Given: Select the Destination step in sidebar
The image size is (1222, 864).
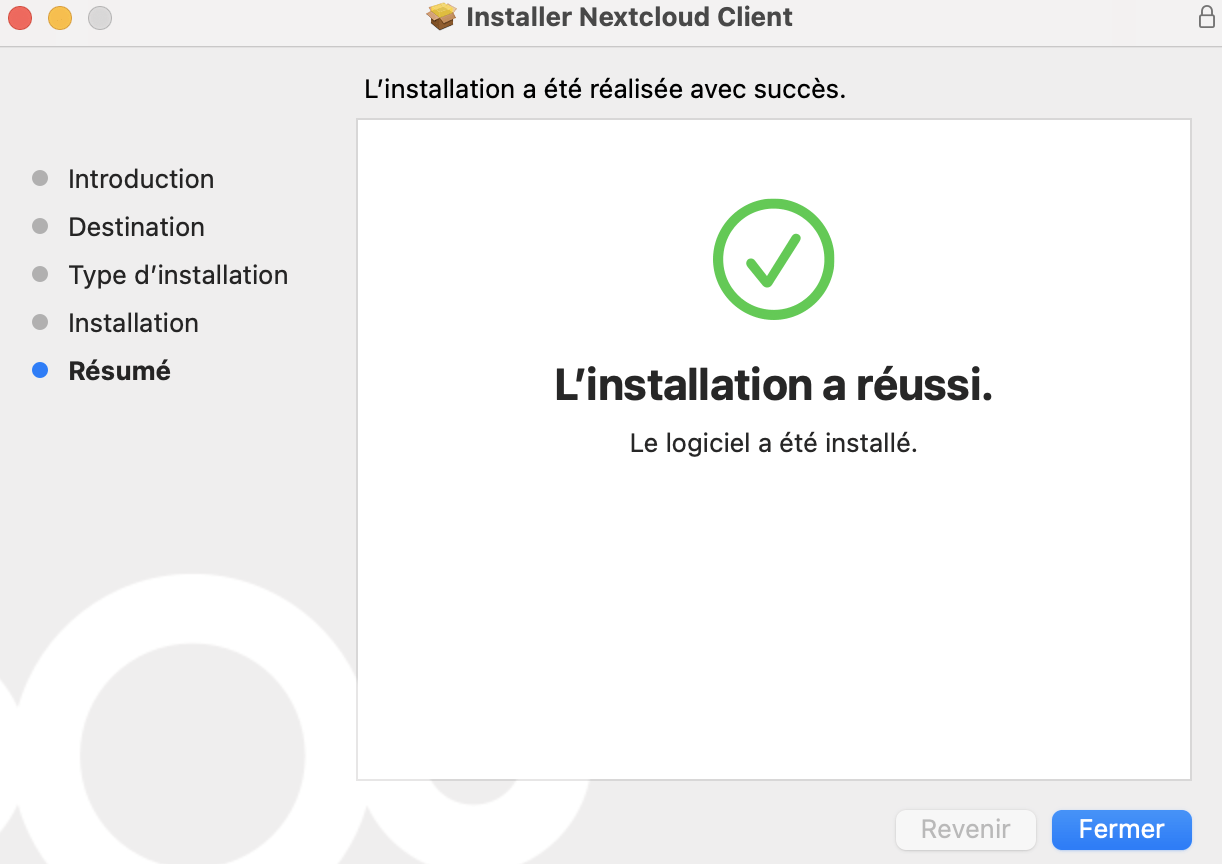Looking at the screenshot, I should (136, 227).
